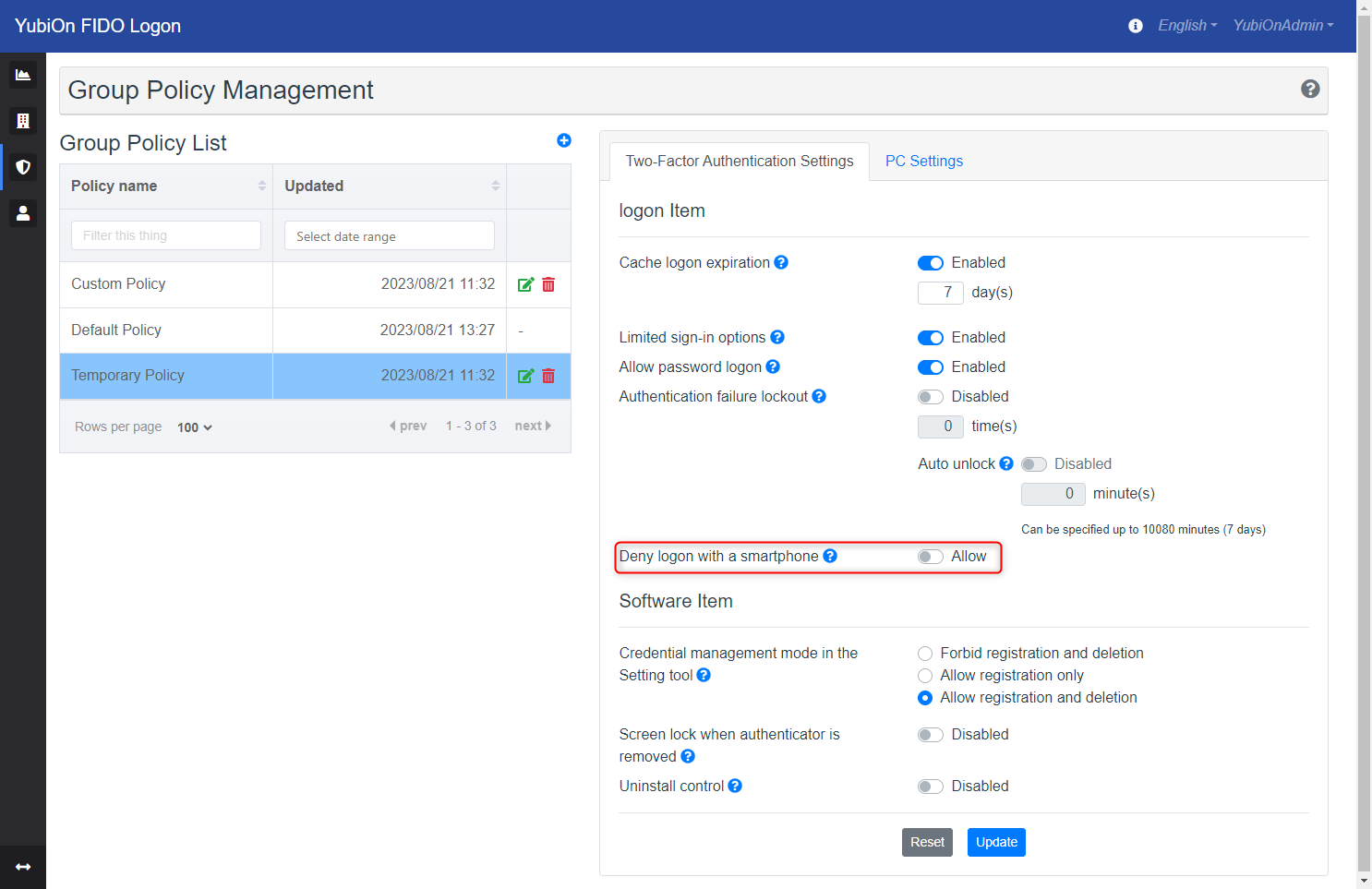This screenshot has width=1372, height=889.
Task: Open the shield policy icon in sidebar
Action: [x=23, y=167]
